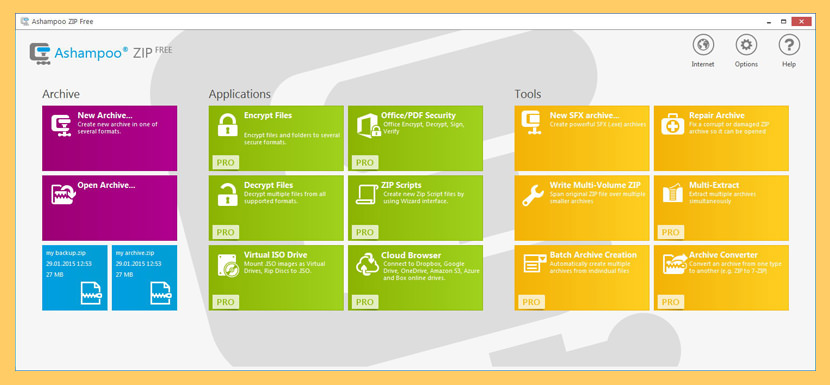Image resolution: width=830 pixels, height=385 pixels.
Task: Click the Repair Archive first-aid kit icon
Action: [x=672, y=125]
